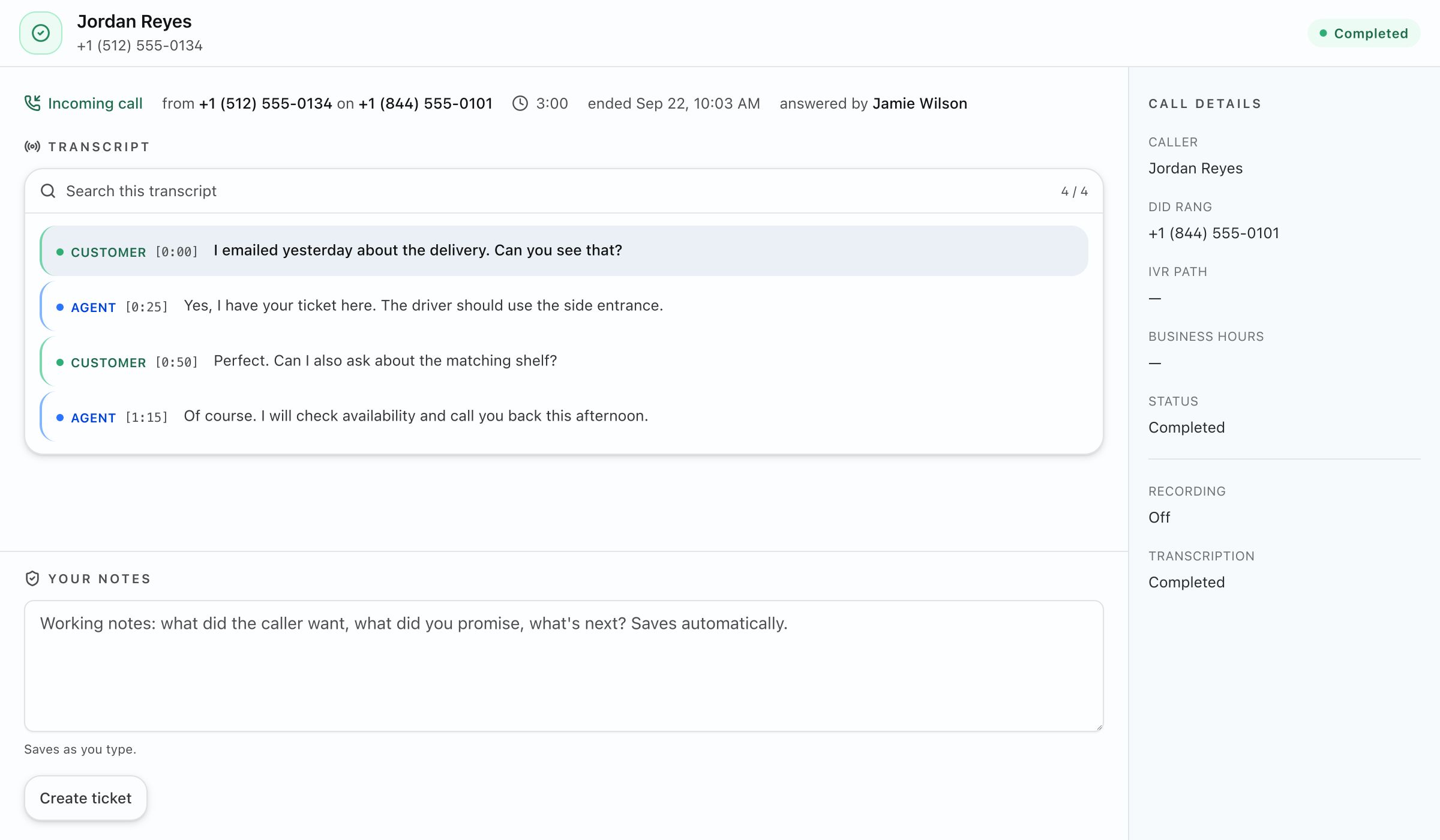Click the DID RANG number in Call Details
The image size is (1440, 840).
pyautogui.click(x=1214, y=233)
